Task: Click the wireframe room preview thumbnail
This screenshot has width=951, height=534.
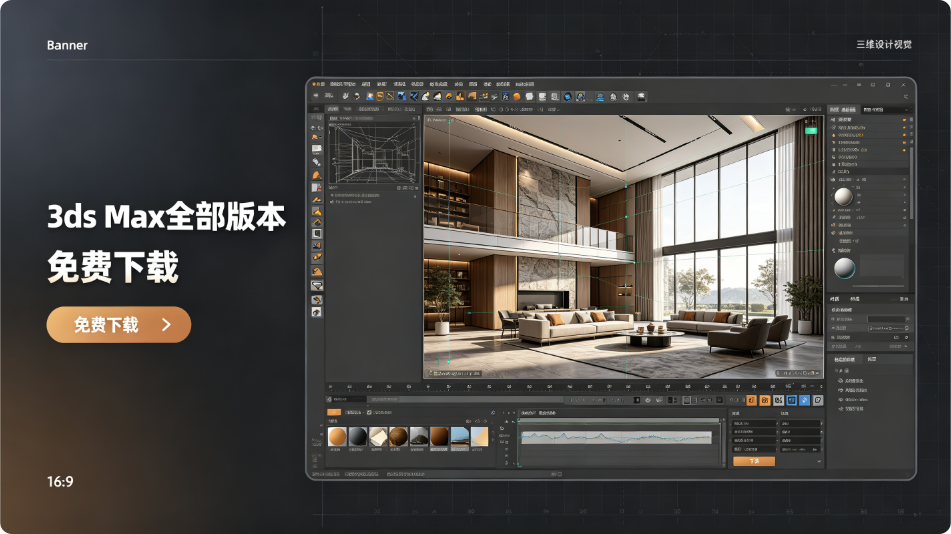Action: (374, 152)
